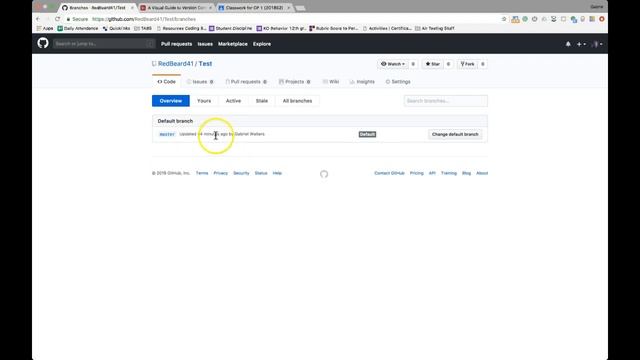Select the Overview branches filter

point(171,101)
